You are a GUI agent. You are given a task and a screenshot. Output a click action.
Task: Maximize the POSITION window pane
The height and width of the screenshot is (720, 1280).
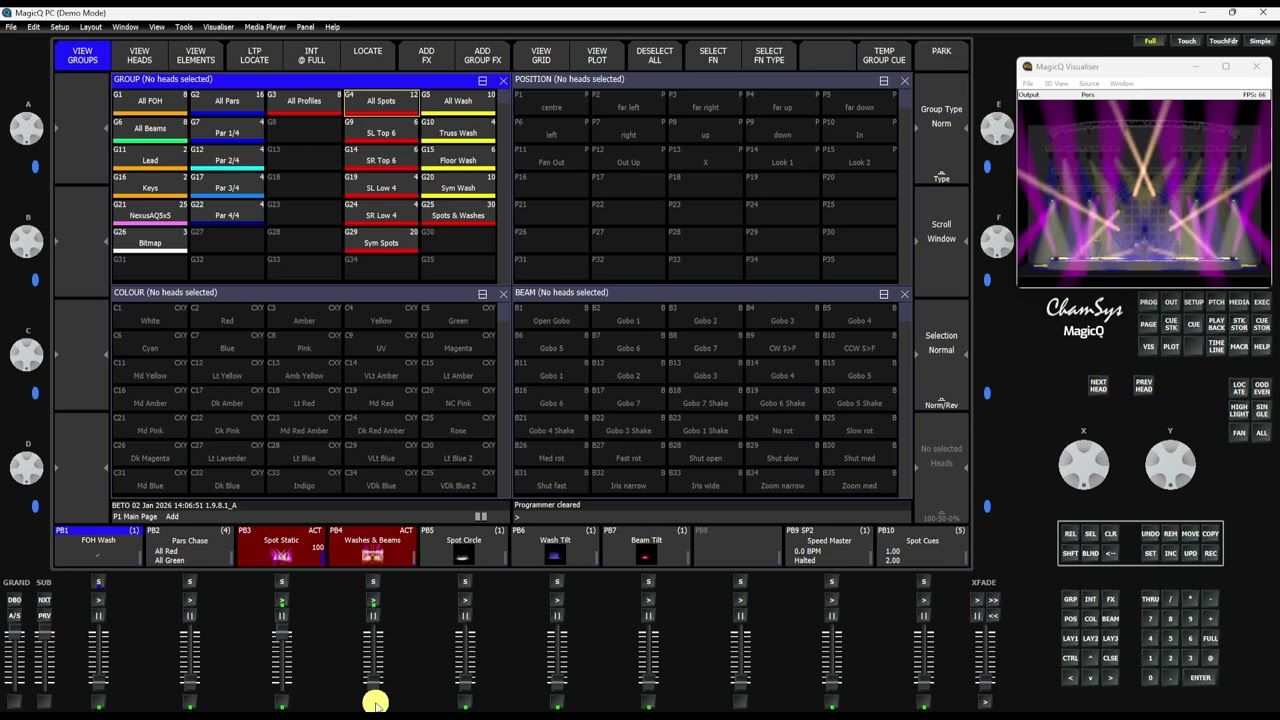pyautogui.click(x=883, y=81)
